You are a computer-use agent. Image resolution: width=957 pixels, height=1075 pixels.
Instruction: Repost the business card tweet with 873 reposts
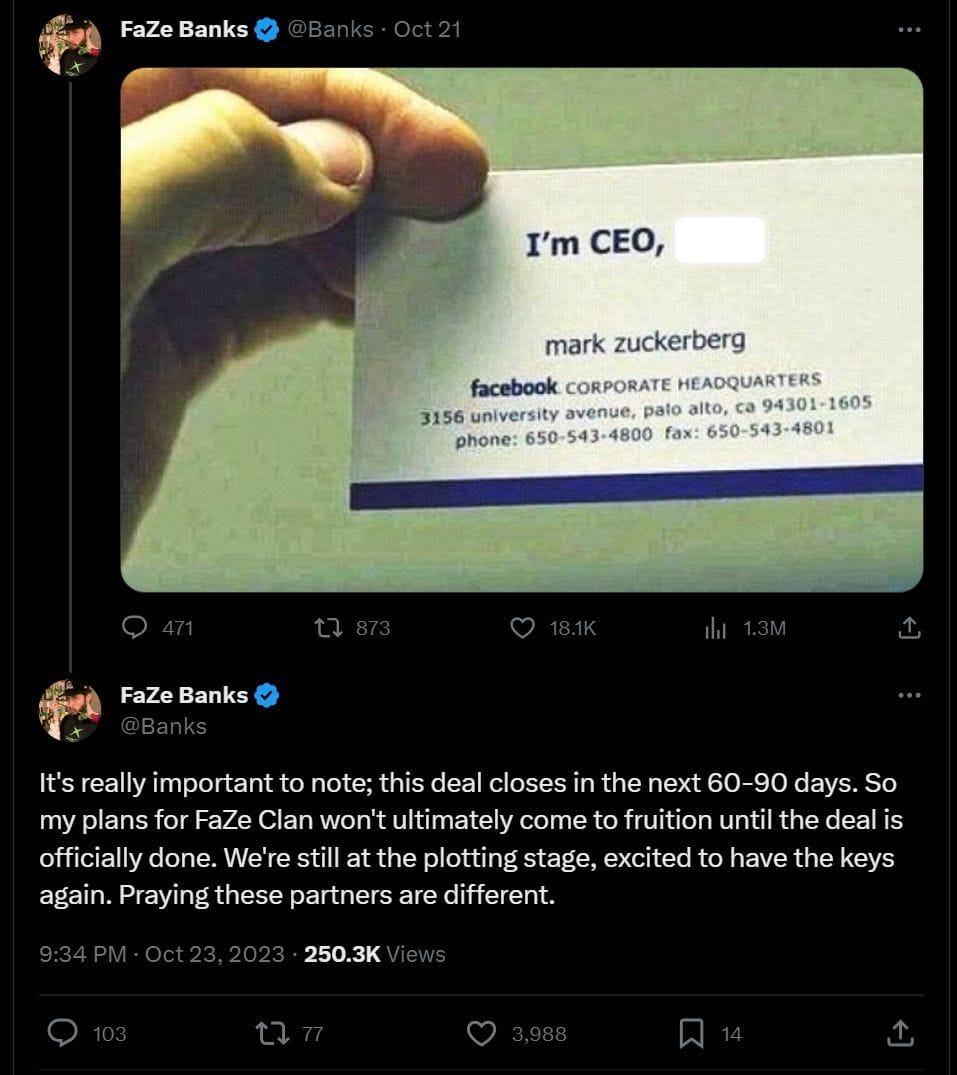327,628
